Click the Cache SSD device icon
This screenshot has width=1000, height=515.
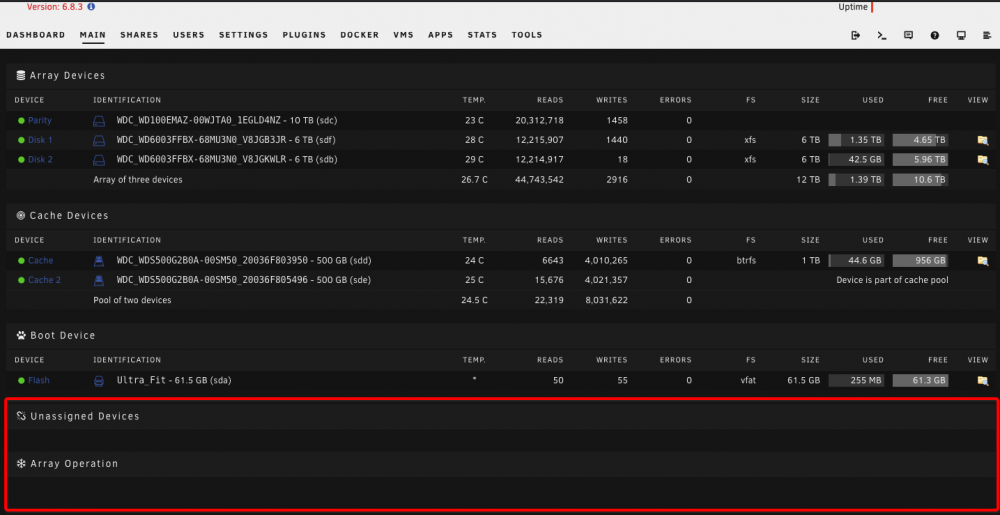(99, 261)
